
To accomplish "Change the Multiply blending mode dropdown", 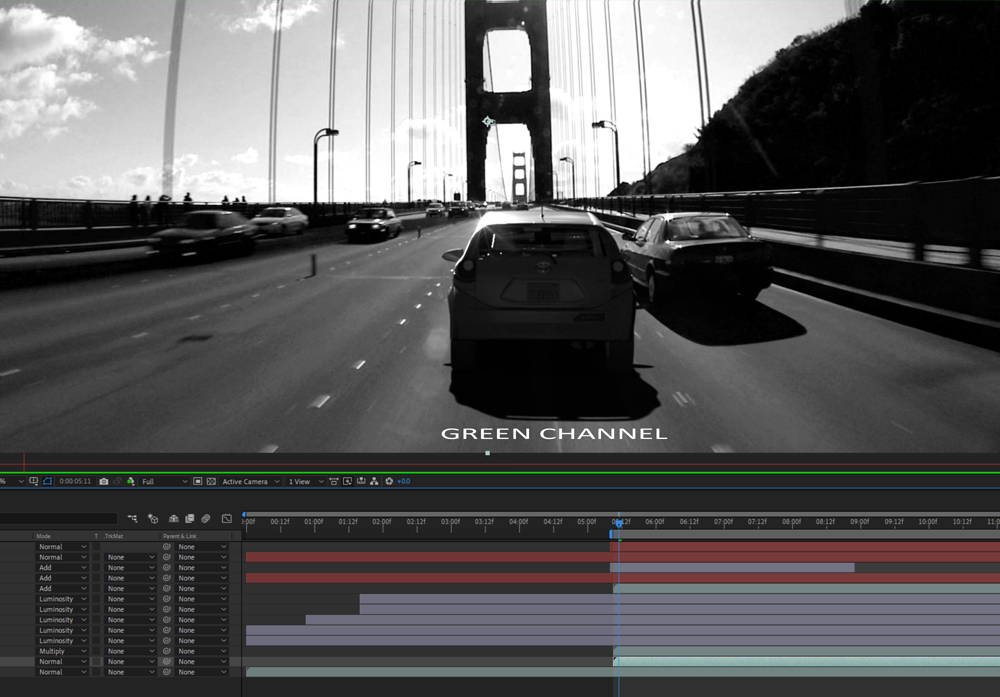I will [60, 650].
